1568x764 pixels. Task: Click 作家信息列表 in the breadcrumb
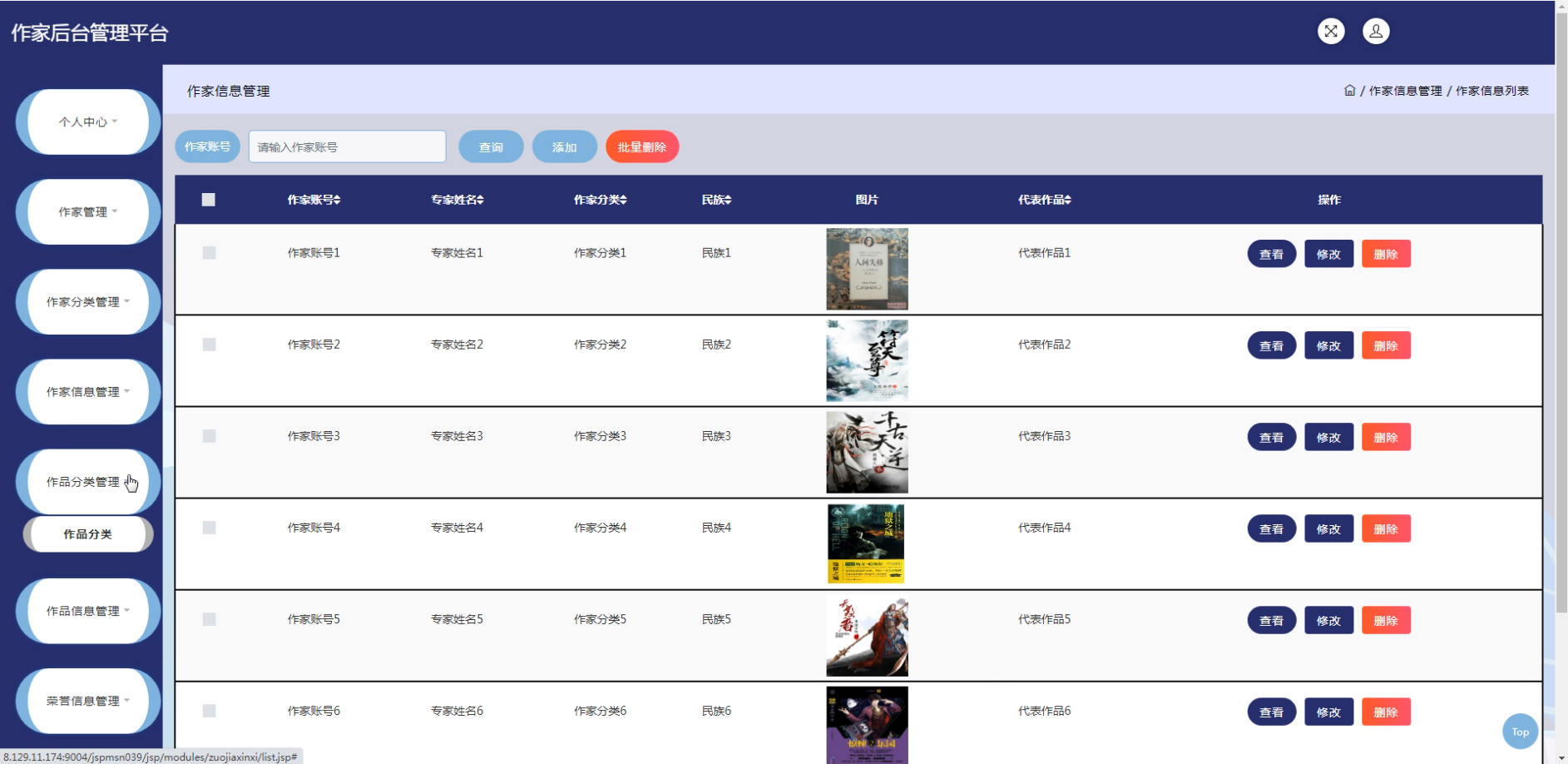click(1492, 91)
